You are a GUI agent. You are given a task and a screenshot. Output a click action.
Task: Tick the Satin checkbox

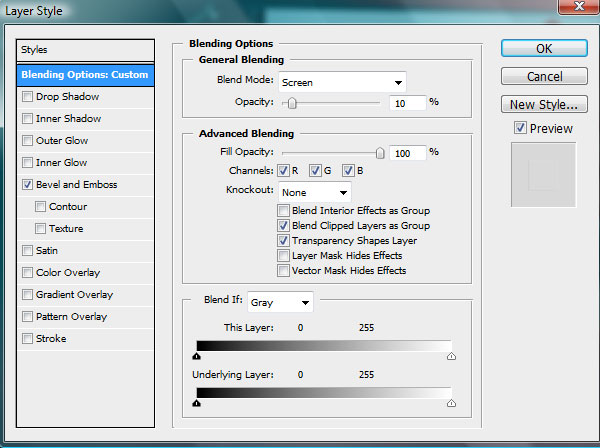pos(27,251)
